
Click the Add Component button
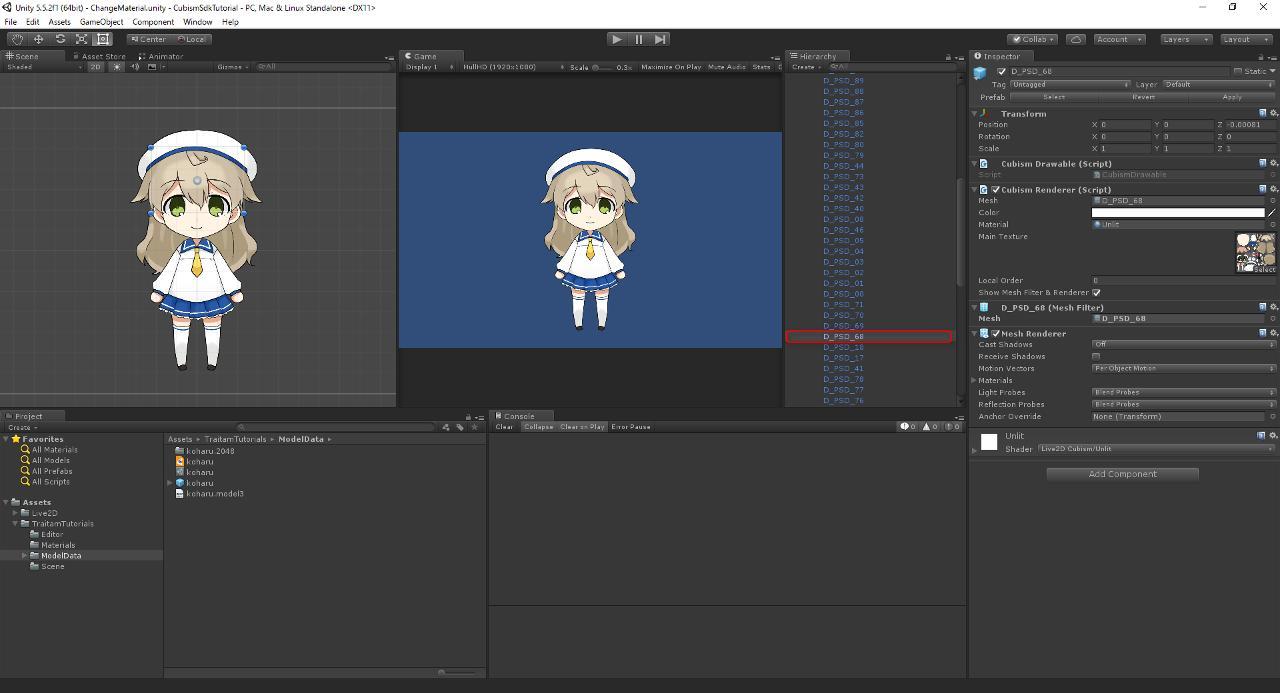[x=1122, y=474]
